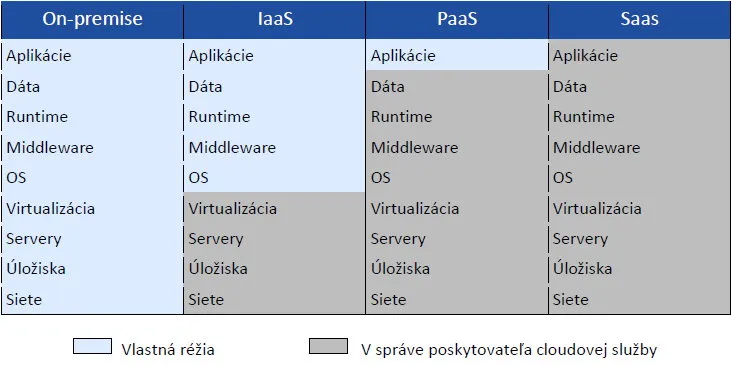The height and width of the screenshot is (365, 732).
Task: Click the Vlastná réžia legend label
Action: coord(168,350)
